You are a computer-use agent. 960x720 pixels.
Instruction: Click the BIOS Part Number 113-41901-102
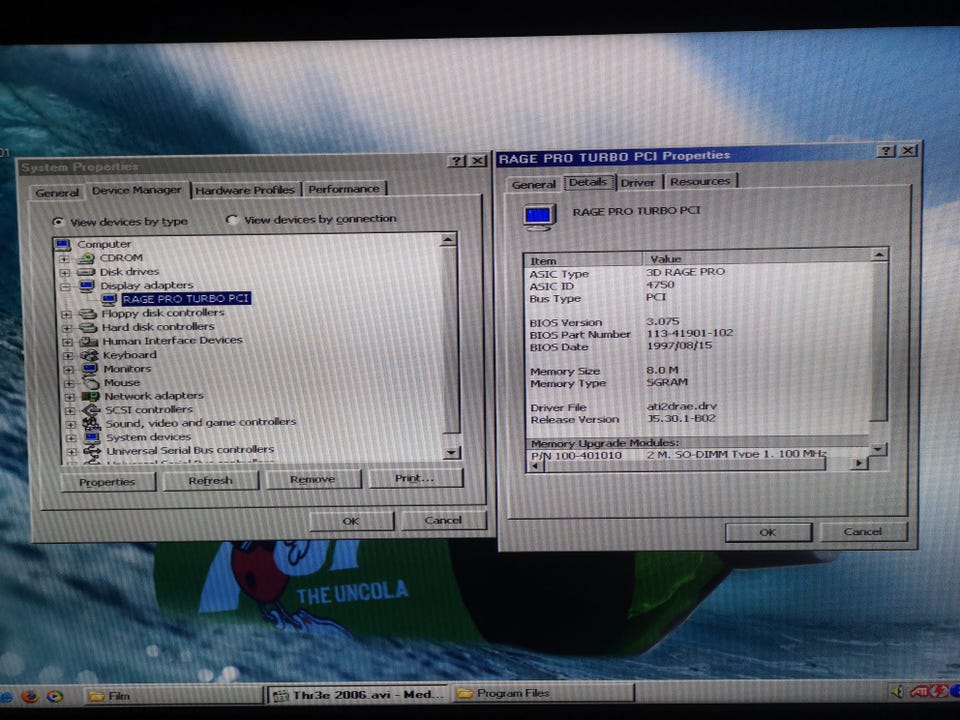pyautogui.click(x=689, y=334)
